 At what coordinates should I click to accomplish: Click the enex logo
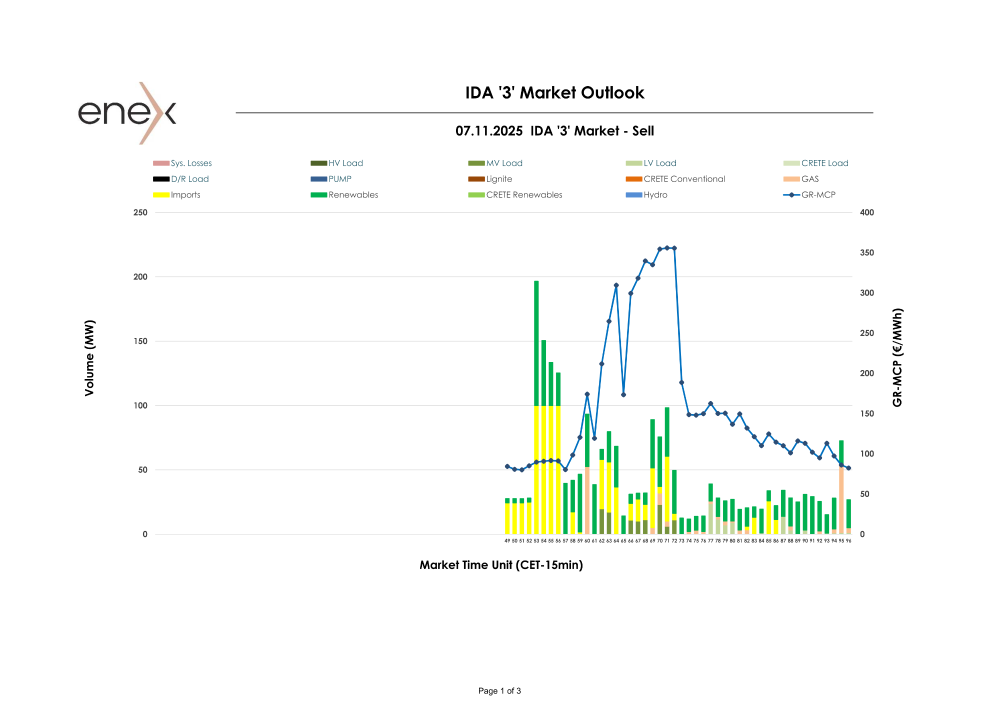point(127,112)
